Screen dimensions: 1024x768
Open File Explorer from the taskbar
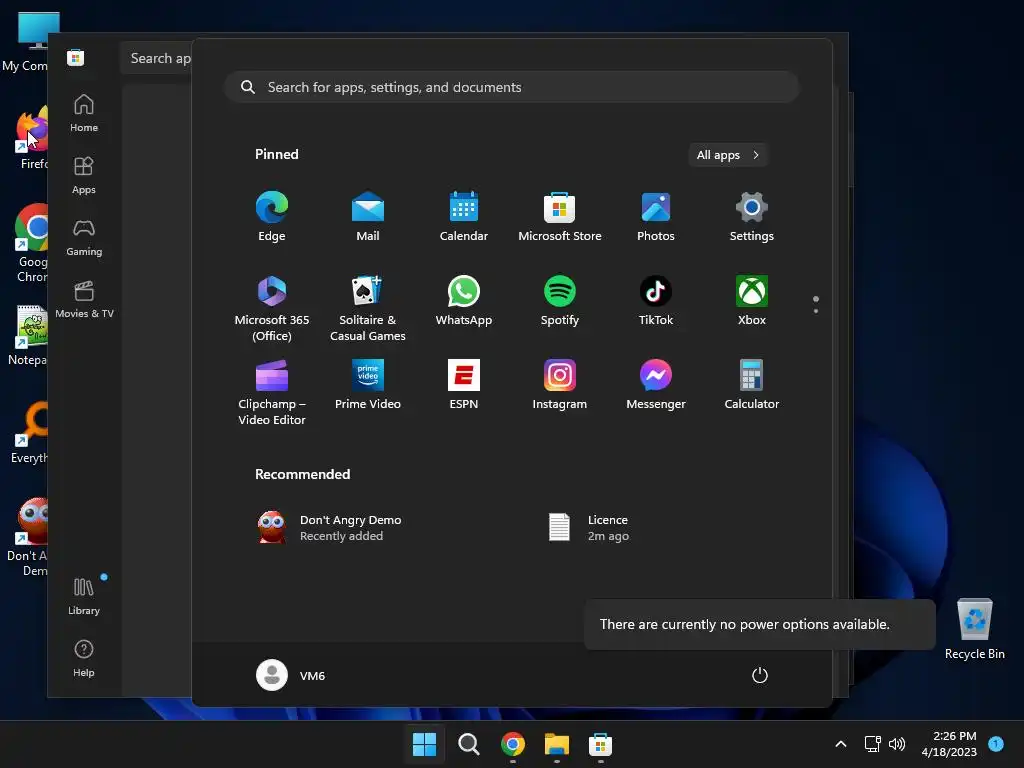[x=556, y=744]
